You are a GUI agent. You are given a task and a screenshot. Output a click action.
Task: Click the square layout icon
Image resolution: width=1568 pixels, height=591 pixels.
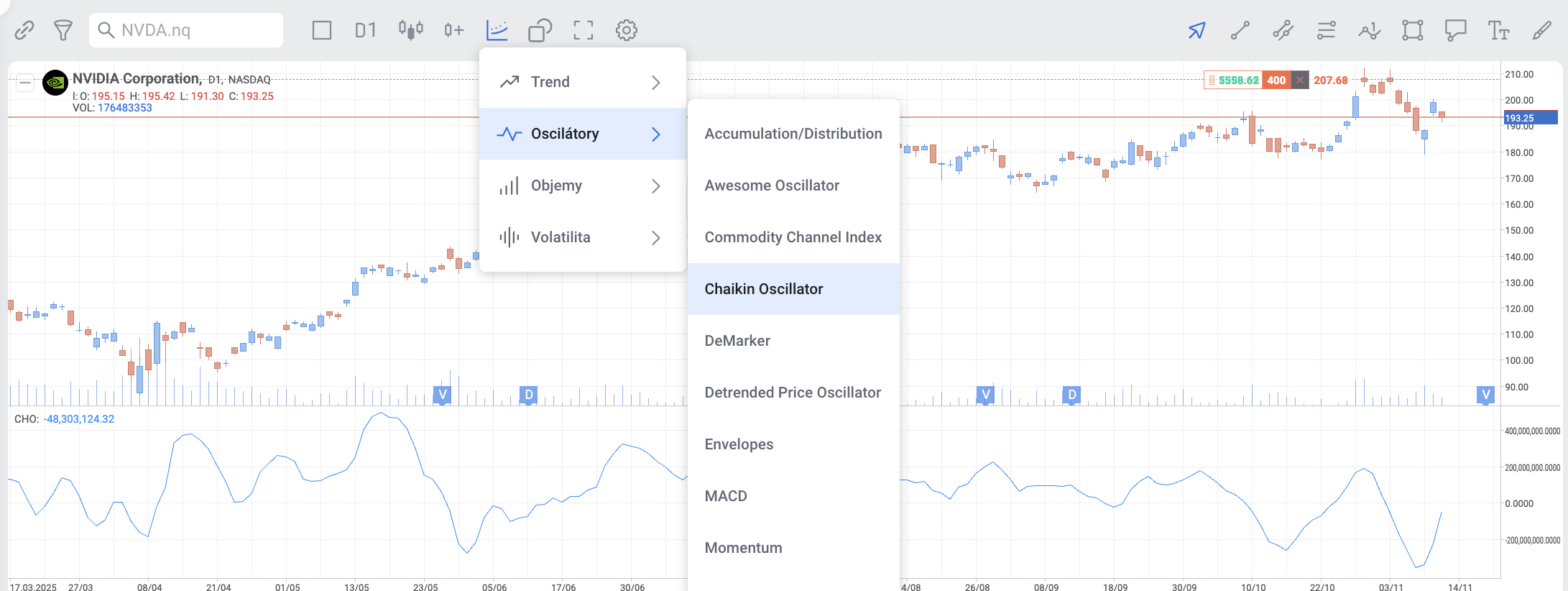[322, 30]
